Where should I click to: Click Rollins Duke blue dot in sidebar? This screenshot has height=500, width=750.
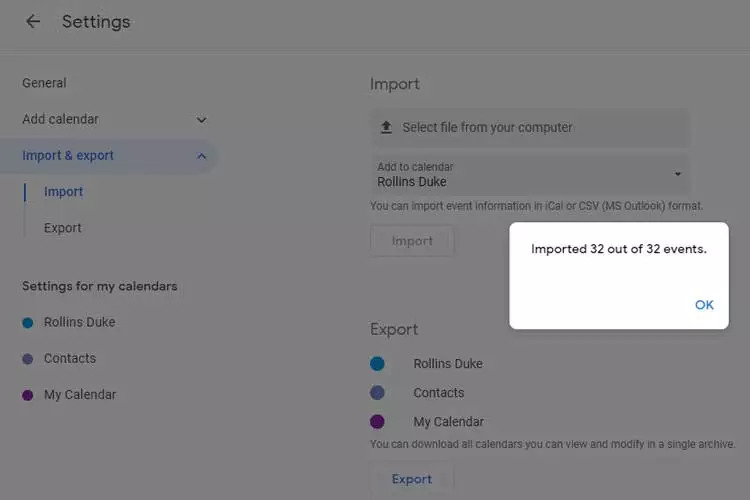pos(28,323)
